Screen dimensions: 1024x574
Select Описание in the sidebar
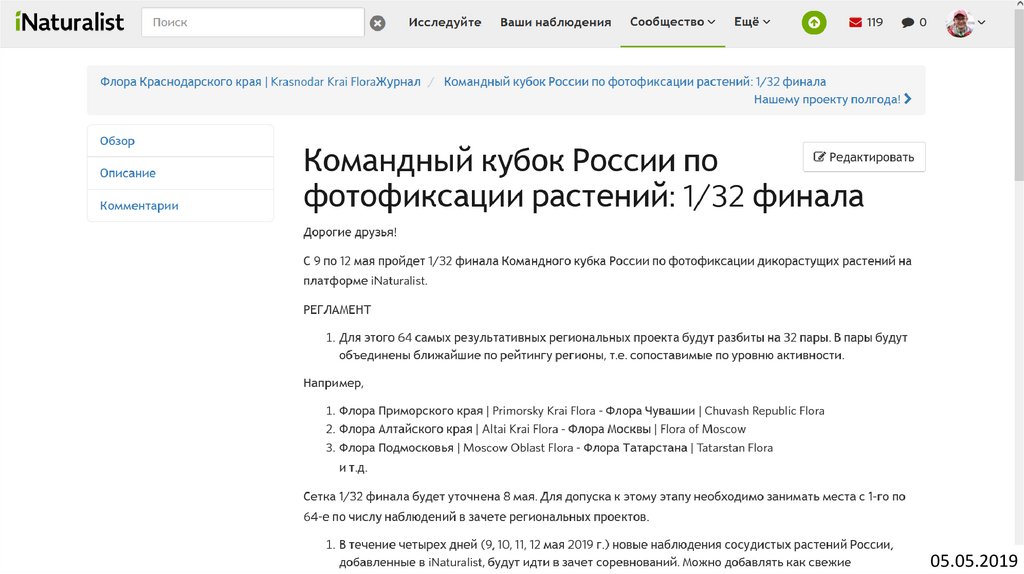coord(180,173)
